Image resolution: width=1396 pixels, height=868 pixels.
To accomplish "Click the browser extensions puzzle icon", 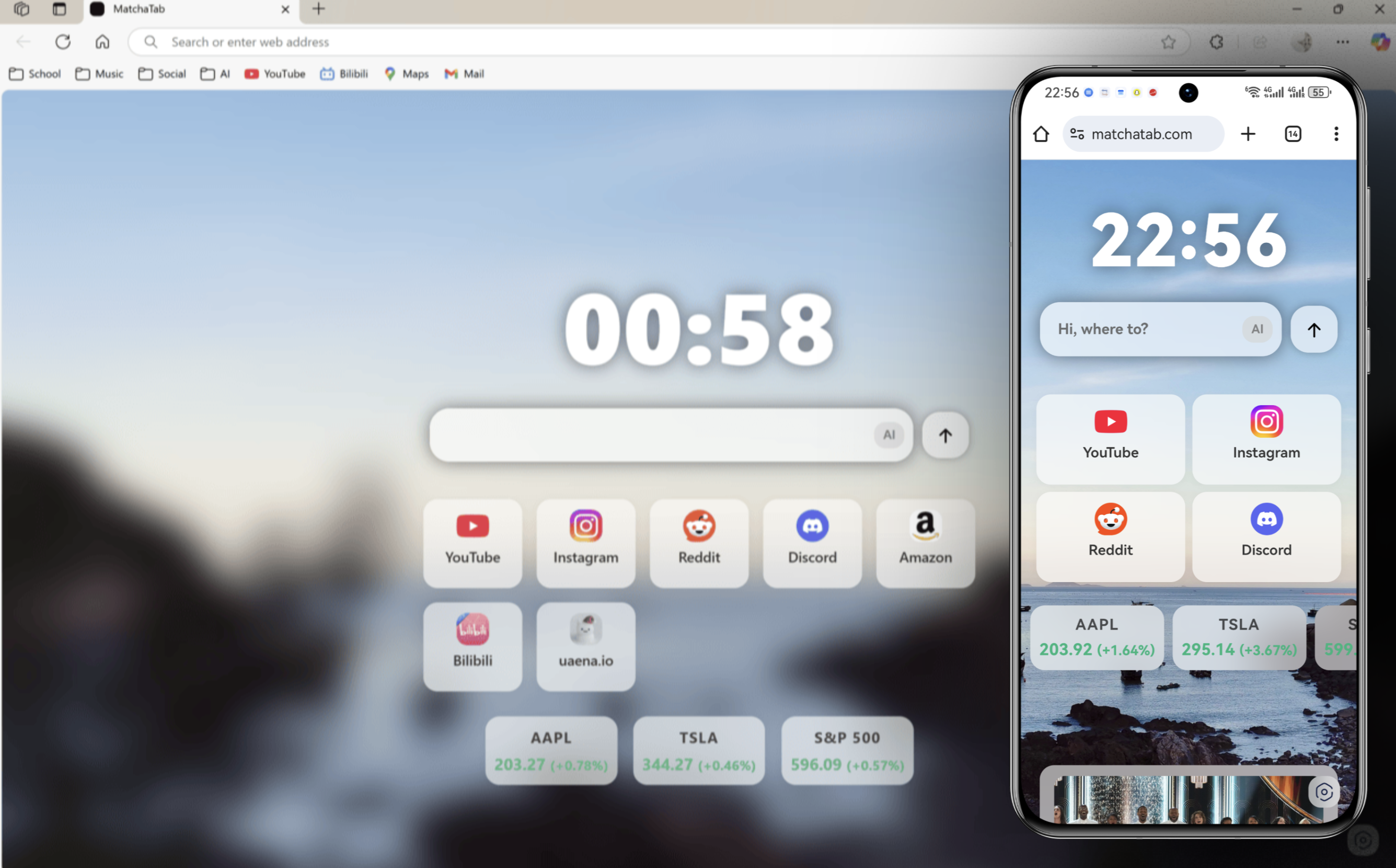I will 1216,42.
